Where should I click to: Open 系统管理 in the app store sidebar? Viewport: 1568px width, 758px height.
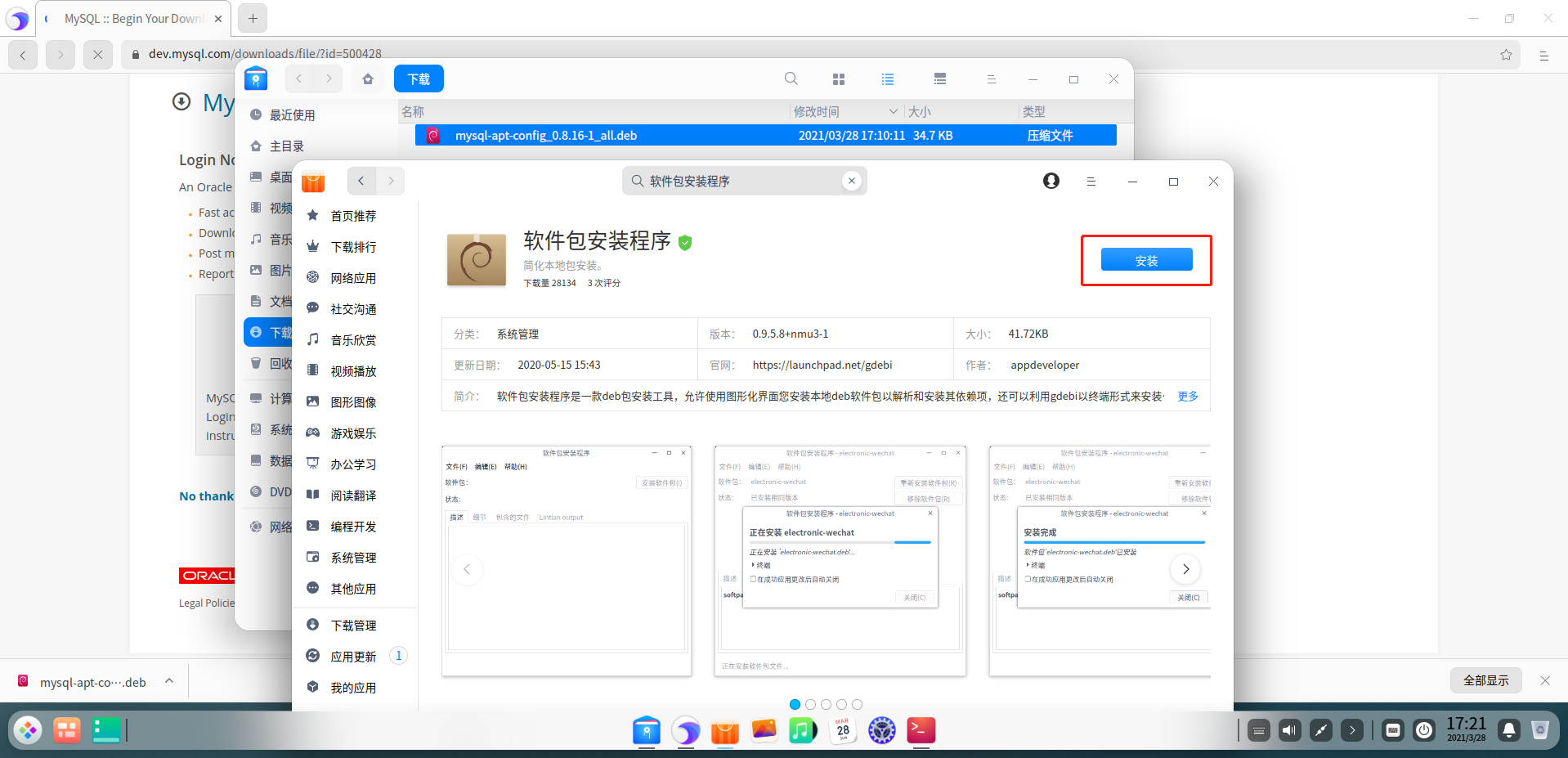(353, 558)
